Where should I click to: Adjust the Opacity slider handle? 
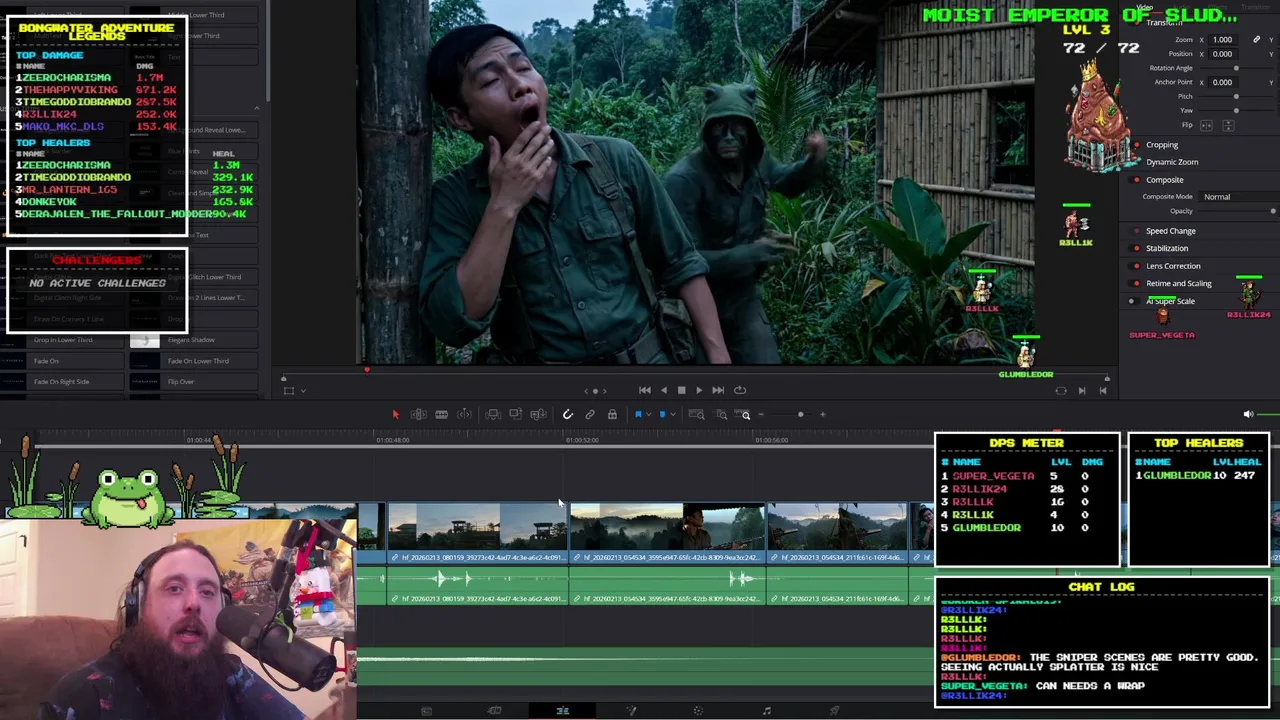click(x=1273, y=211)
